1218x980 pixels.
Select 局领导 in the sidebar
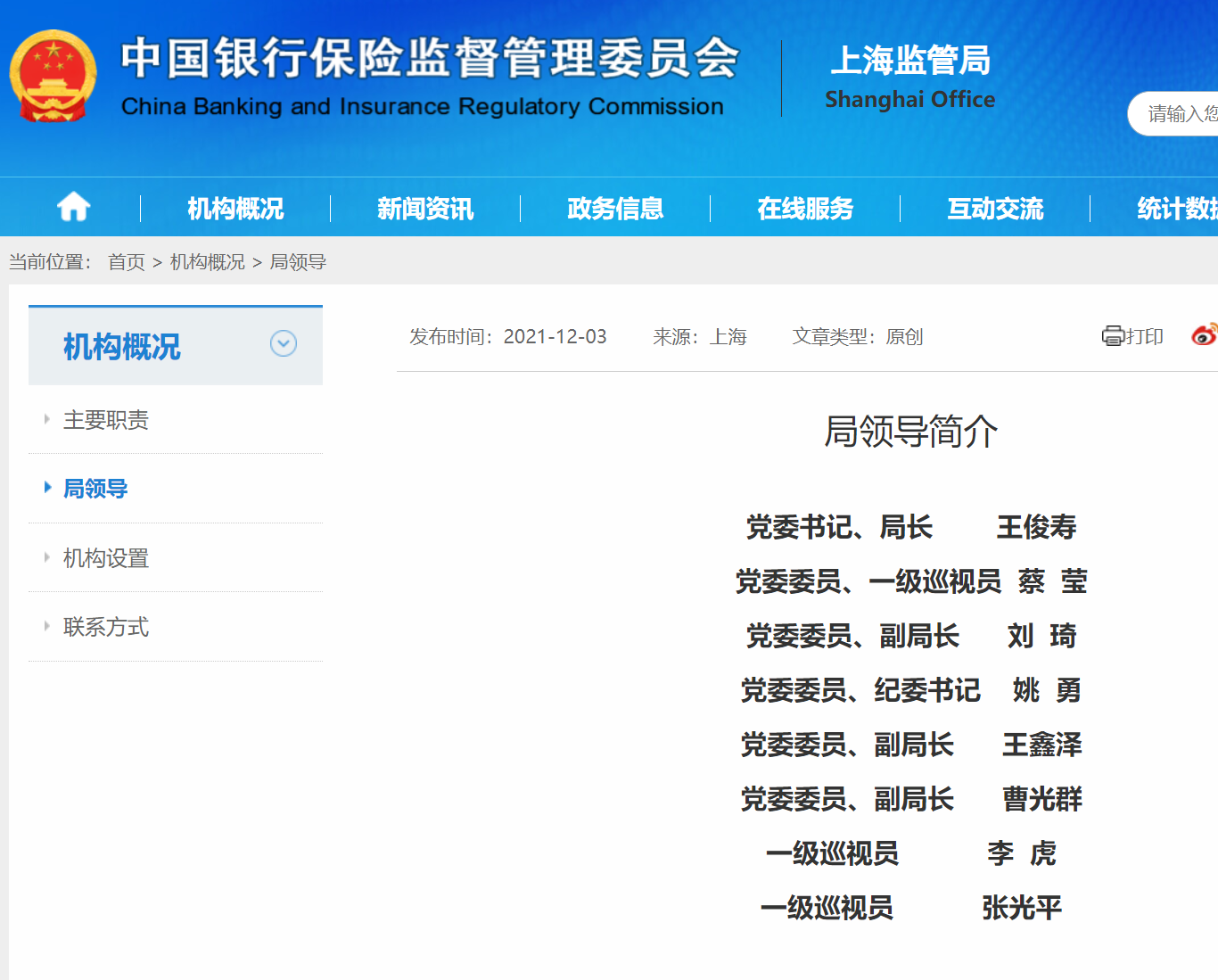tap(95, 489)
